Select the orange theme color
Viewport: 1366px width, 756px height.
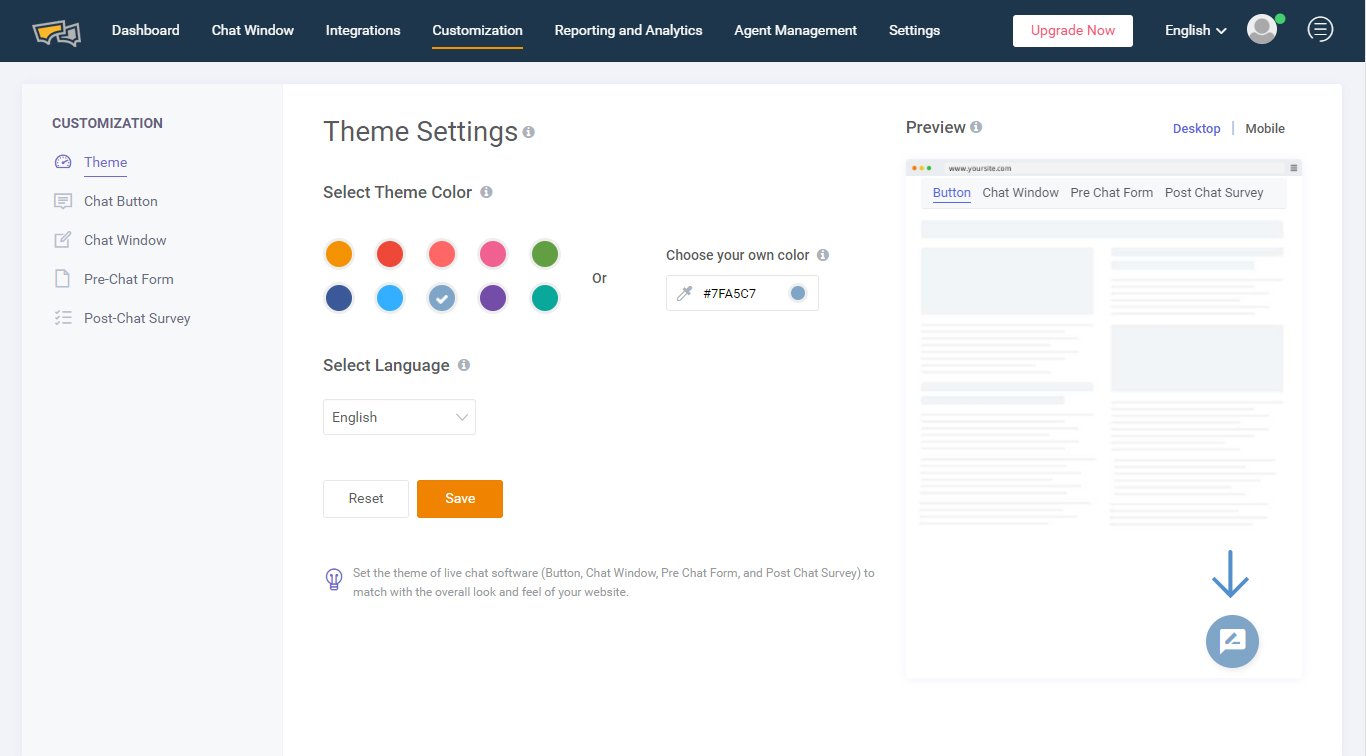click(339, 254)
